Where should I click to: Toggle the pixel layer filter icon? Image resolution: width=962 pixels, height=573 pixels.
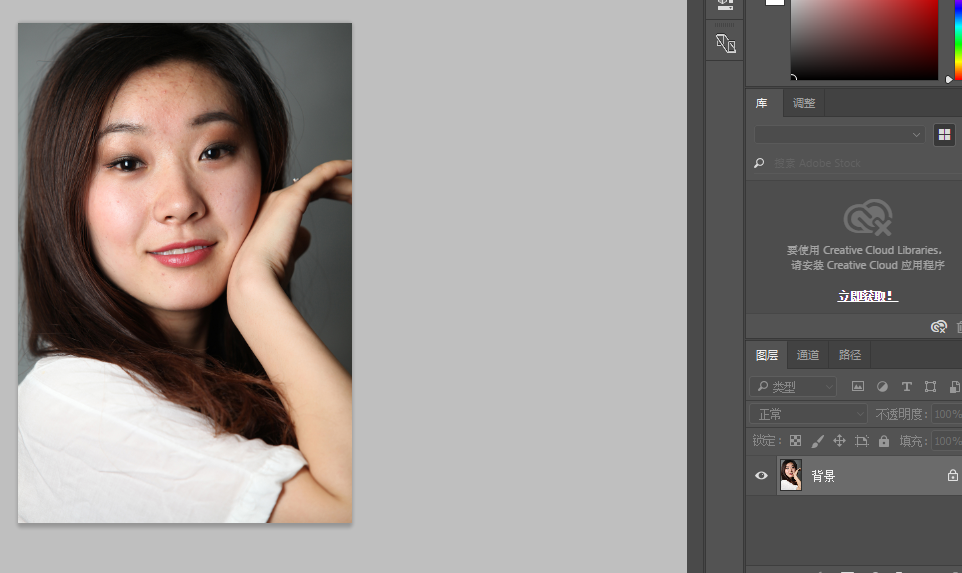point(858,386)
